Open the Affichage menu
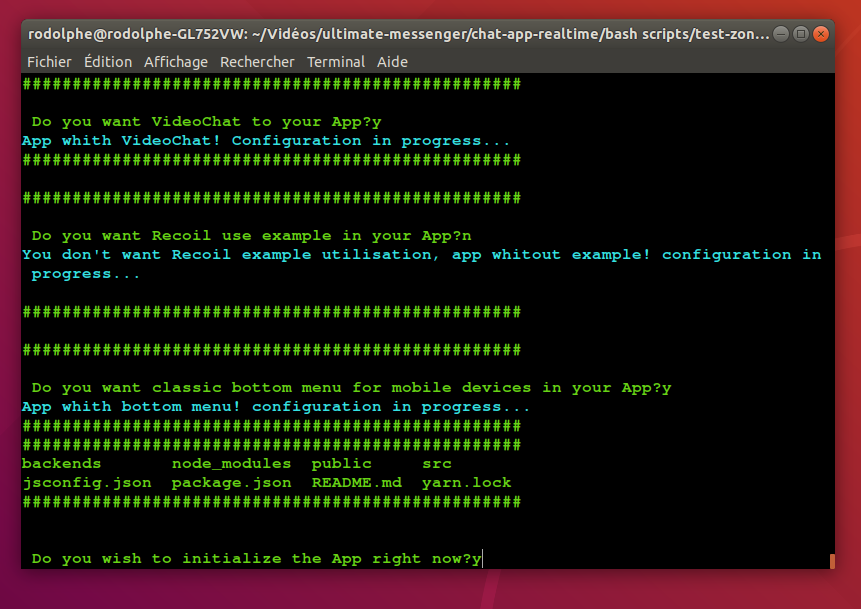The width and height of the screenshot is (861, 609). (x=176, y=62)
